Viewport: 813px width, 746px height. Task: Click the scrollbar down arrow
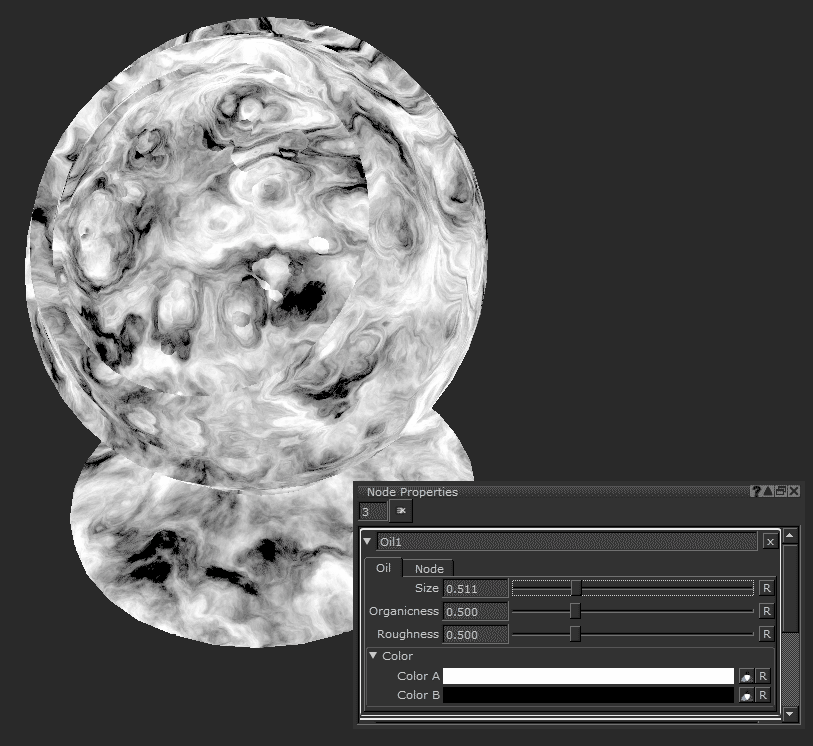point(790,714)
